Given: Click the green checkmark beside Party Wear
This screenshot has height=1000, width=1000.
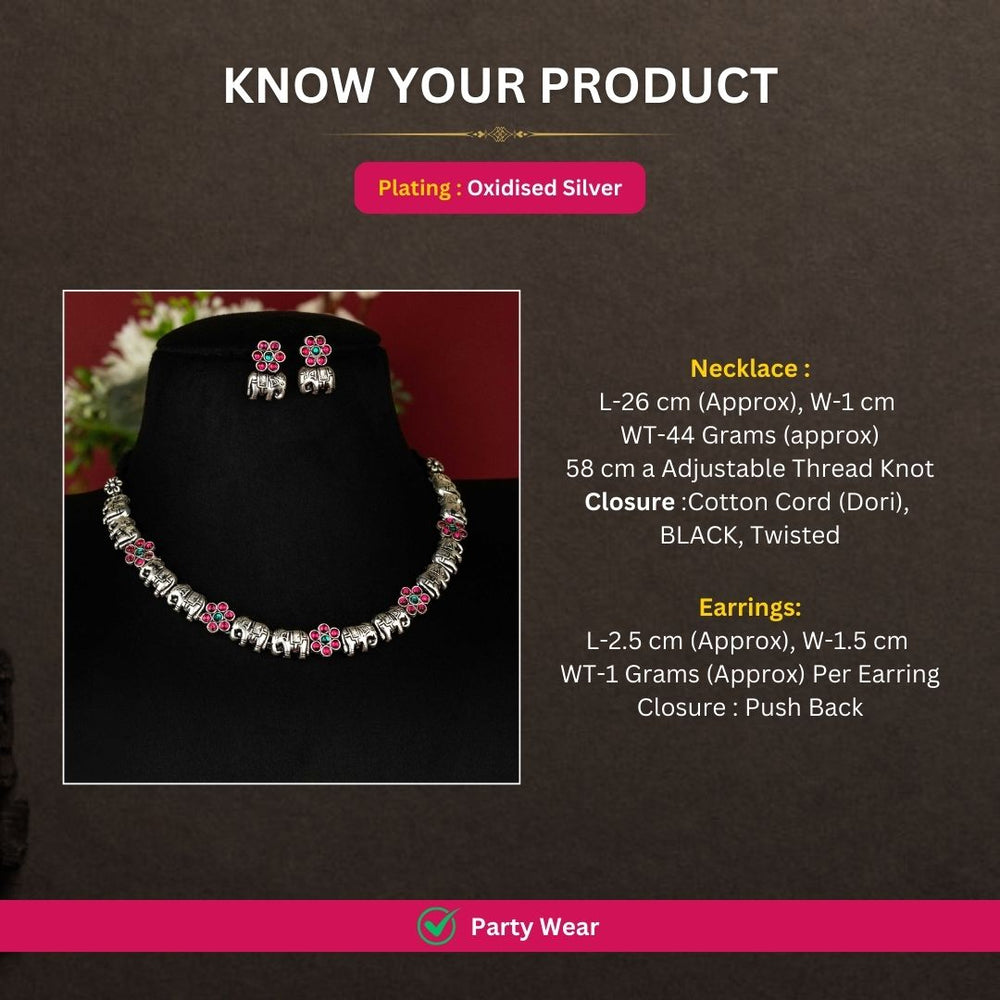Looking at the screenshot, I should click(x=437, y=926).
